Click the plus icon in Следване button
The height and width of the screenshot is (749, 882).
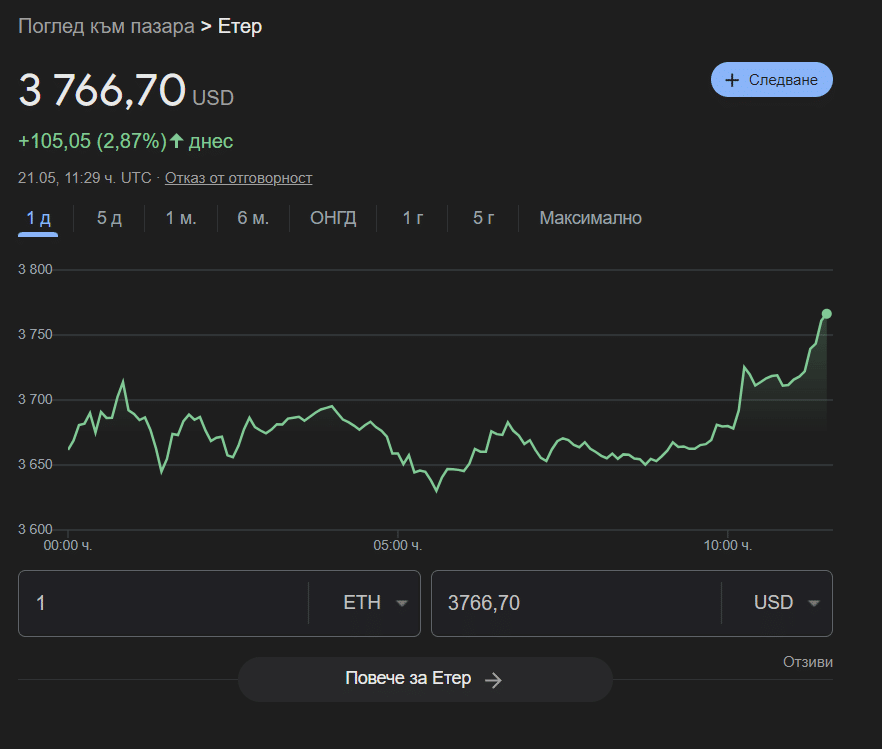coord(732,80)
